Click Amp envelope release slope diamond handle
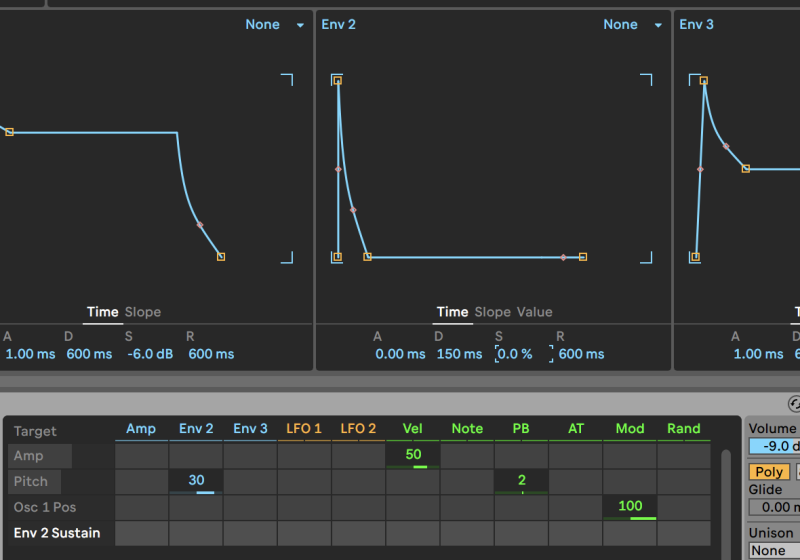The height and width of the screenshot is (560, 800). coord(200,224)
